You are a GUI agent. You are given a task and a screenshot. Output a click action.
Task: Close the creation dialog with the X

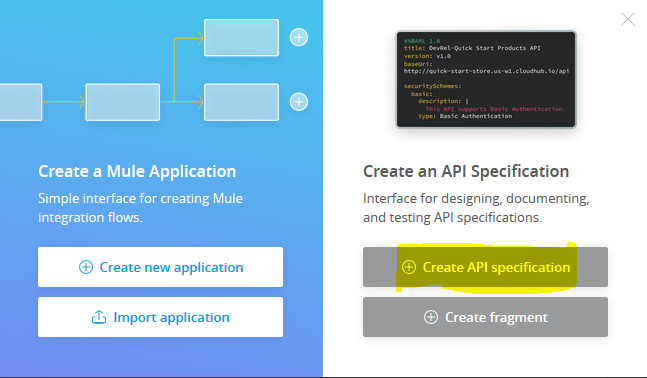[628, 19]
